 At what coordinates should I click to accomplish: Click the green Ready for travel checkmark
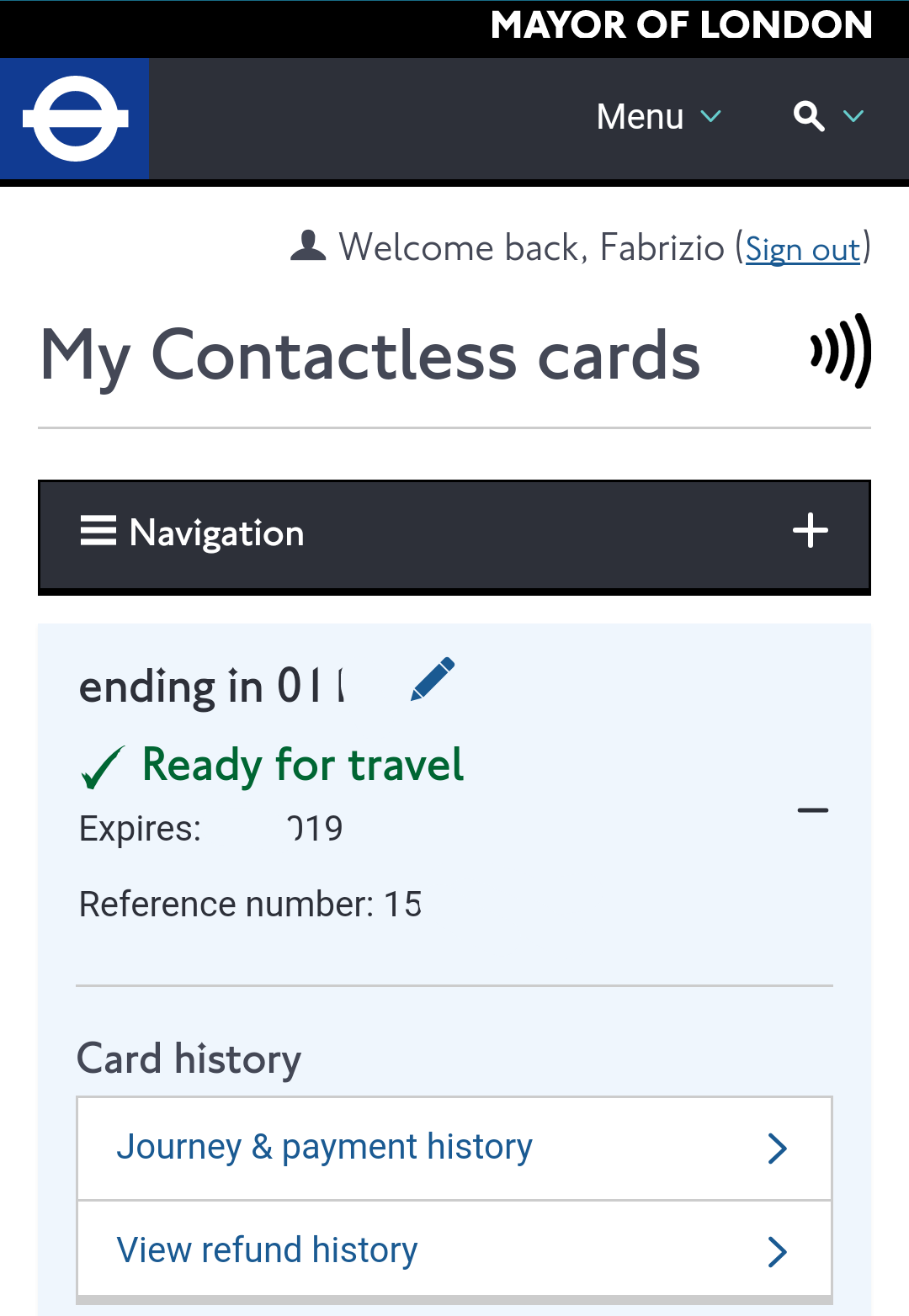click(x=103, y=767)
